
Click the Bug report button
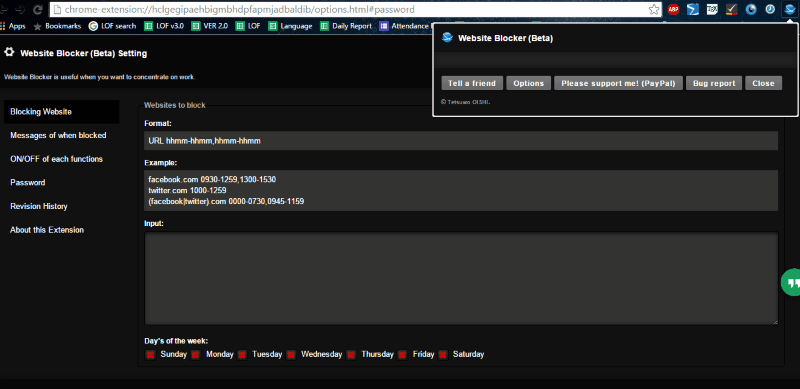[714, 83]
